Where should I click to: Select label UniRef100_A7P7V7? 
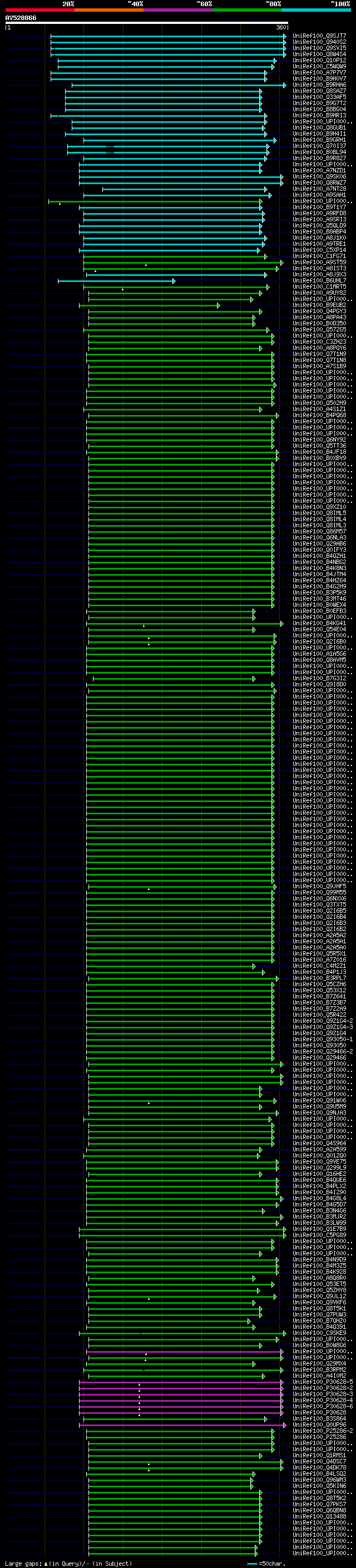pos(319,72)
